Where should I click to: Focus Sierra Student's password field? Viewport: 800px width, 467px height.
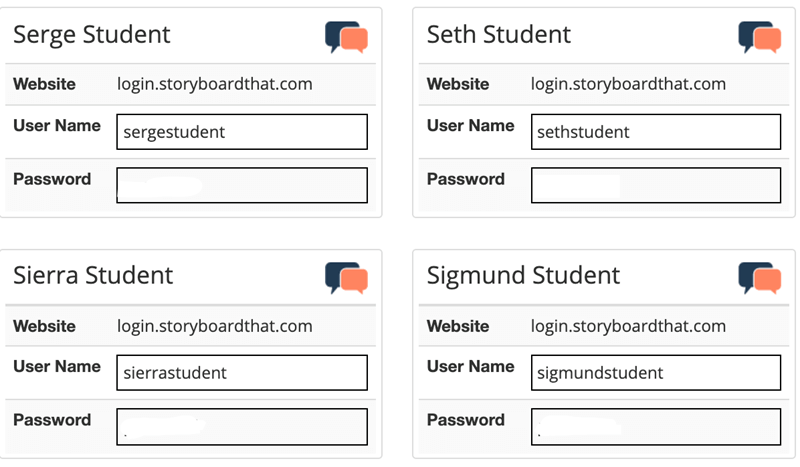pyautogui.click(x=242, y=427)
